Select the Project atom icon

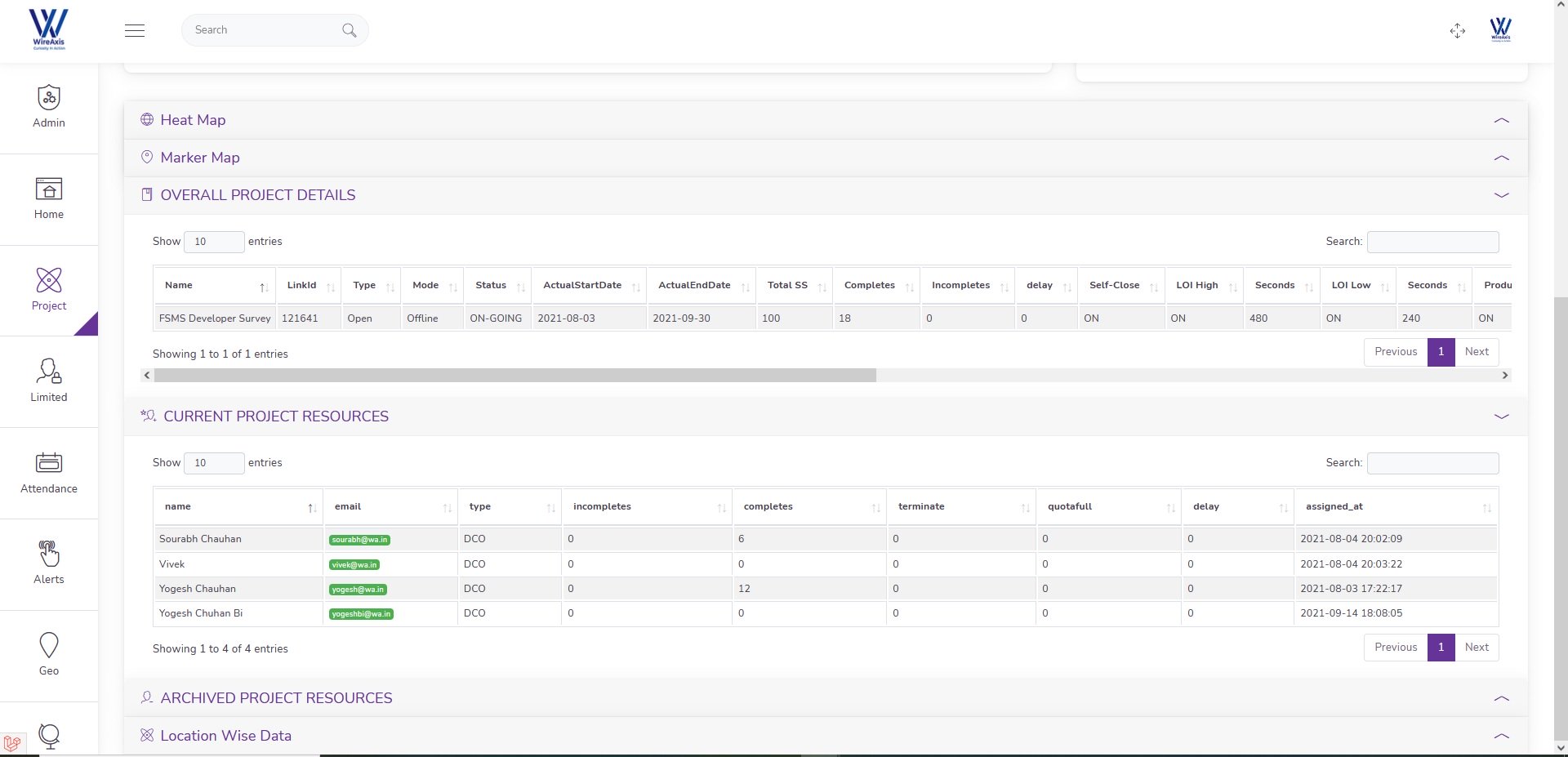(49, 281)
